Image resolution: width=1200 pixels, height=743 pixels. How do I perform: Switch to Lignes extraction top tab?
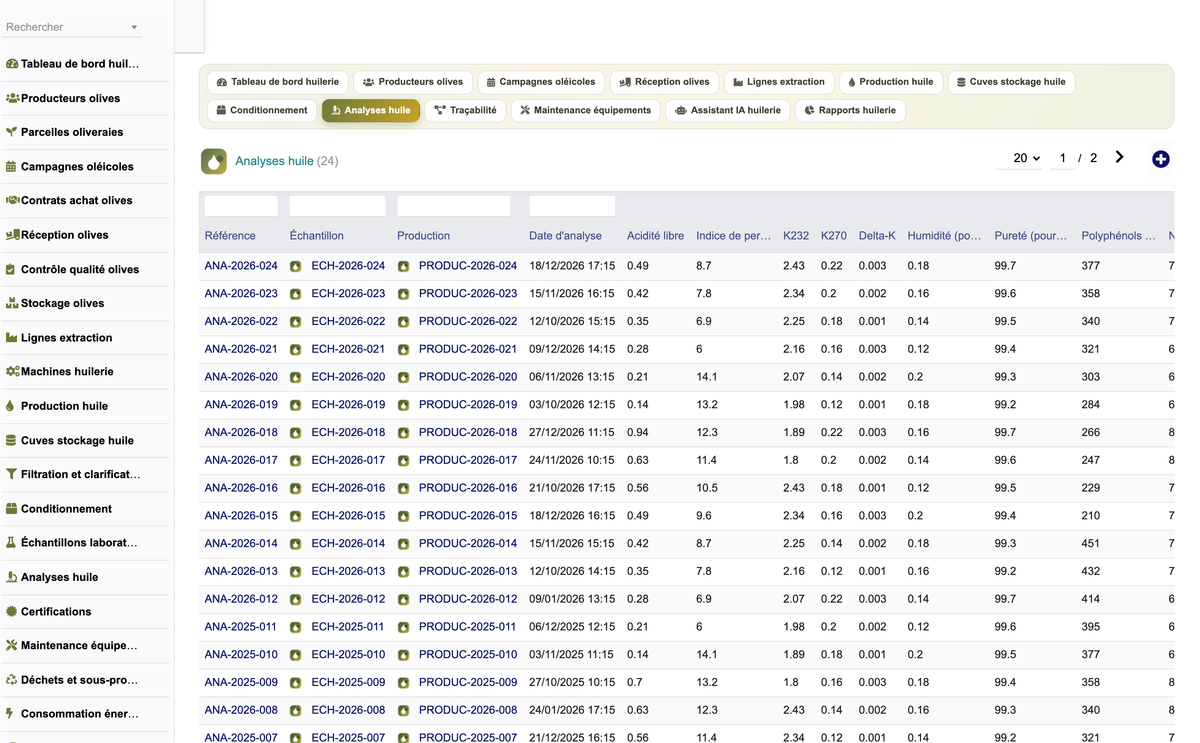(x=779, y=82)
